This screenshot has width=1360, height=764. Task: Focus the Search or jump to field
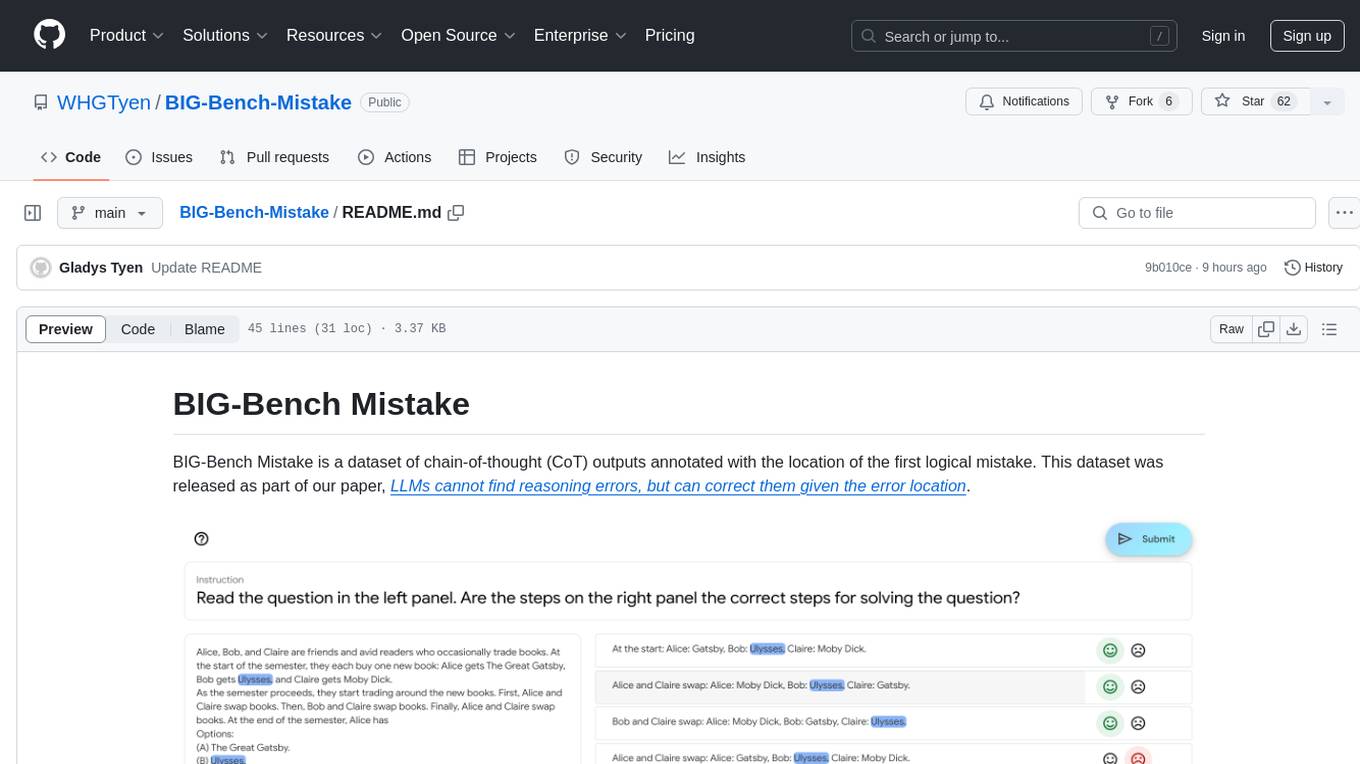click(1015, 36)
